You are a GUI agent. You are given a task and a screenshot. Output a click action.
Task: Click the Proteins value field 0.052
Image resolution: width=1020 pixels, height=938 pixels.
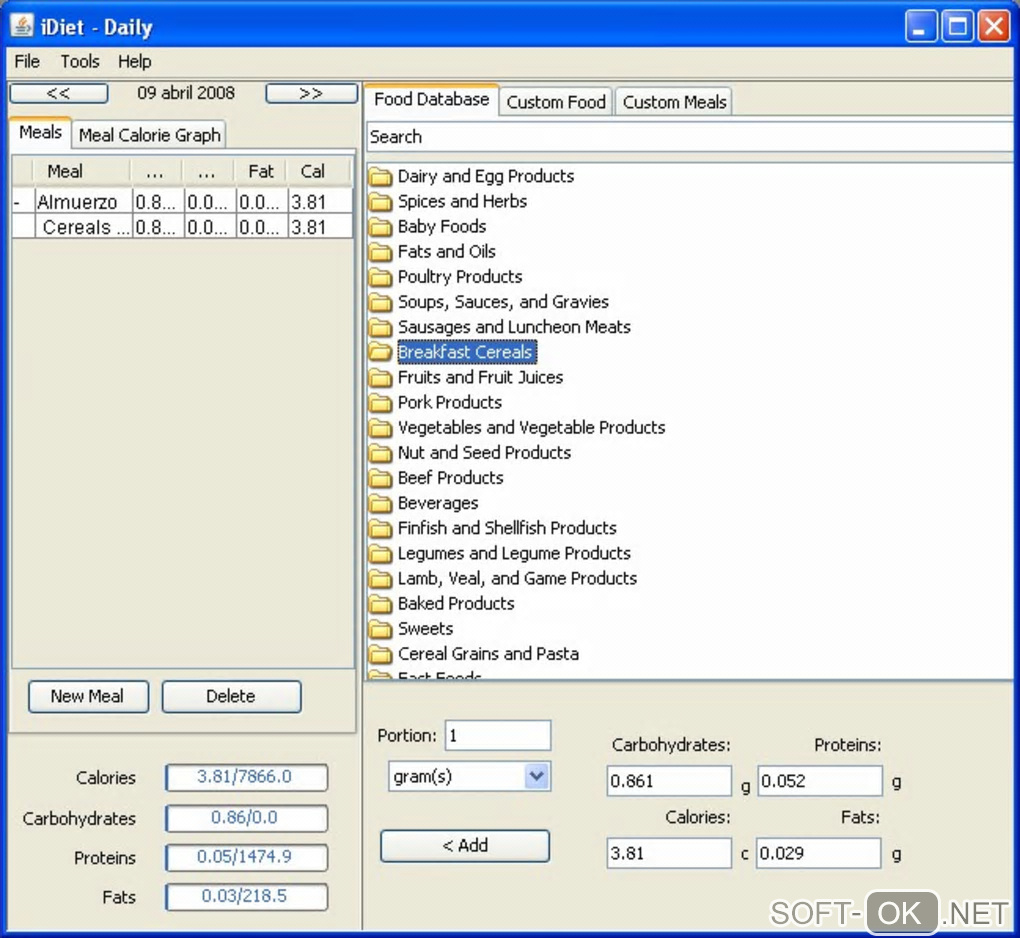point(820,781)
